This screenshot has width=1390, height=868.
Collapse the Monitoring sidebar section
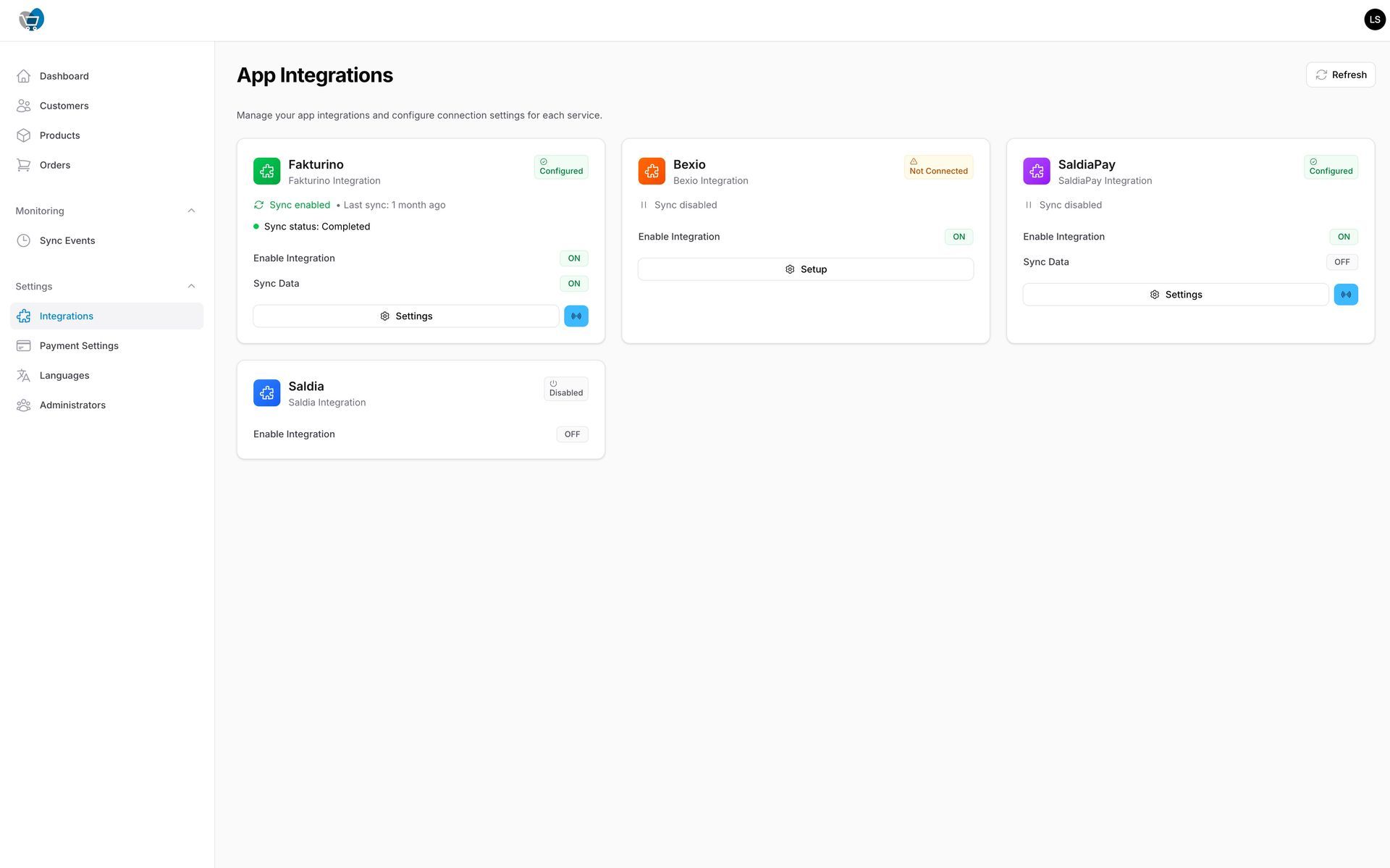coord(191,211)
